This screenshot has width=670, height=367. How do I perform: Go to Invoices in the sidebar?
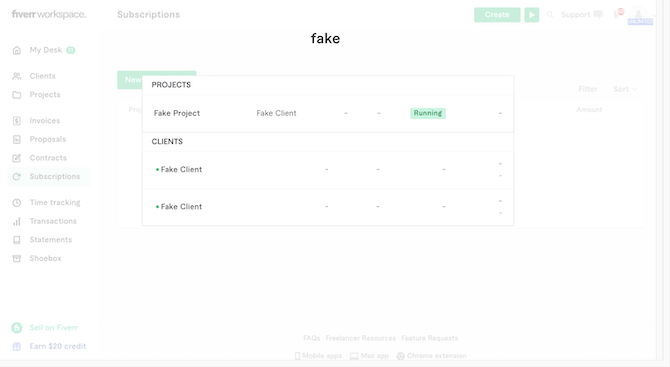[x=44, y=120]
